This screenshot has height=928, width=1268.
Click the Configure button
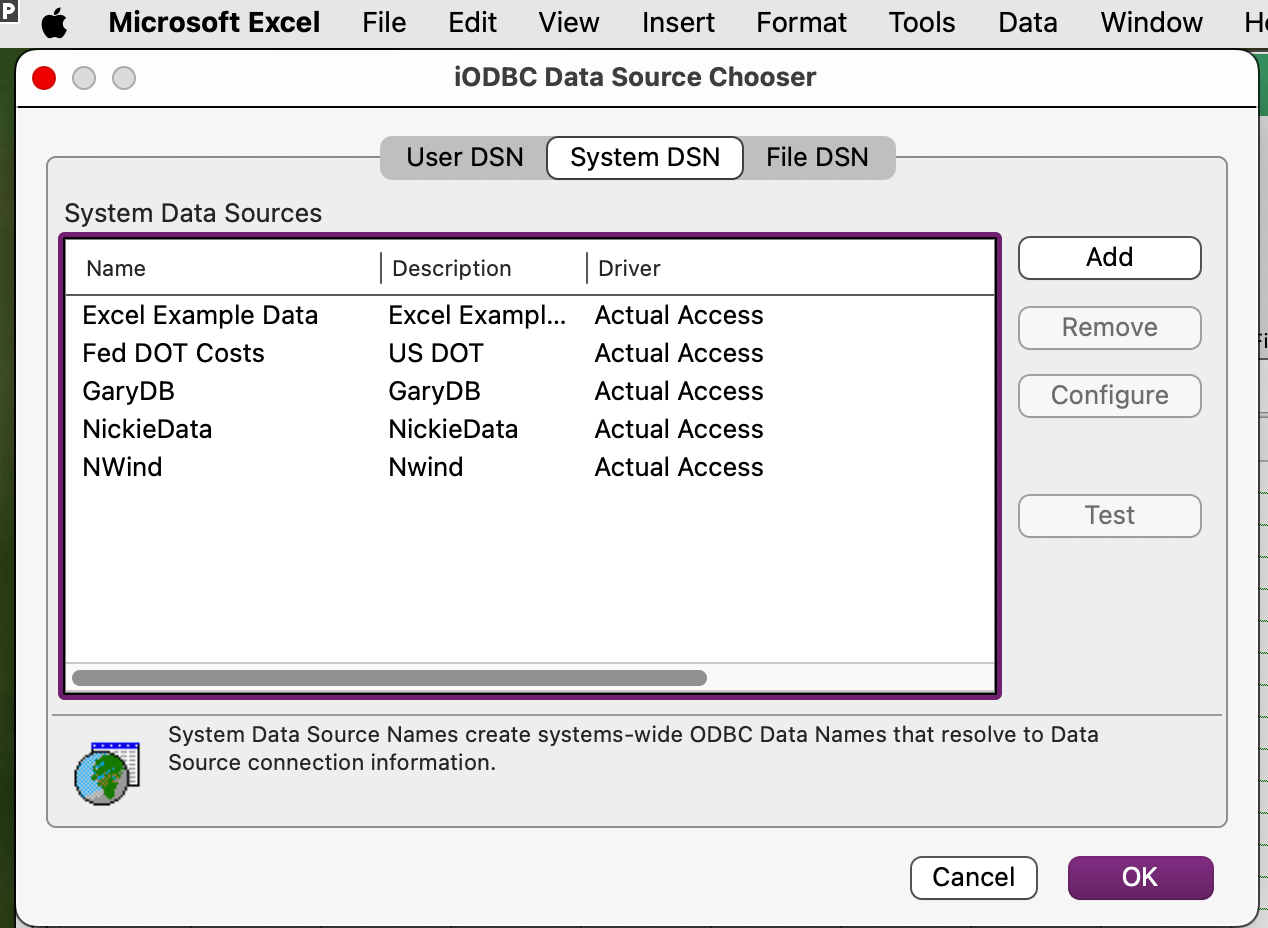[1109, 396]
